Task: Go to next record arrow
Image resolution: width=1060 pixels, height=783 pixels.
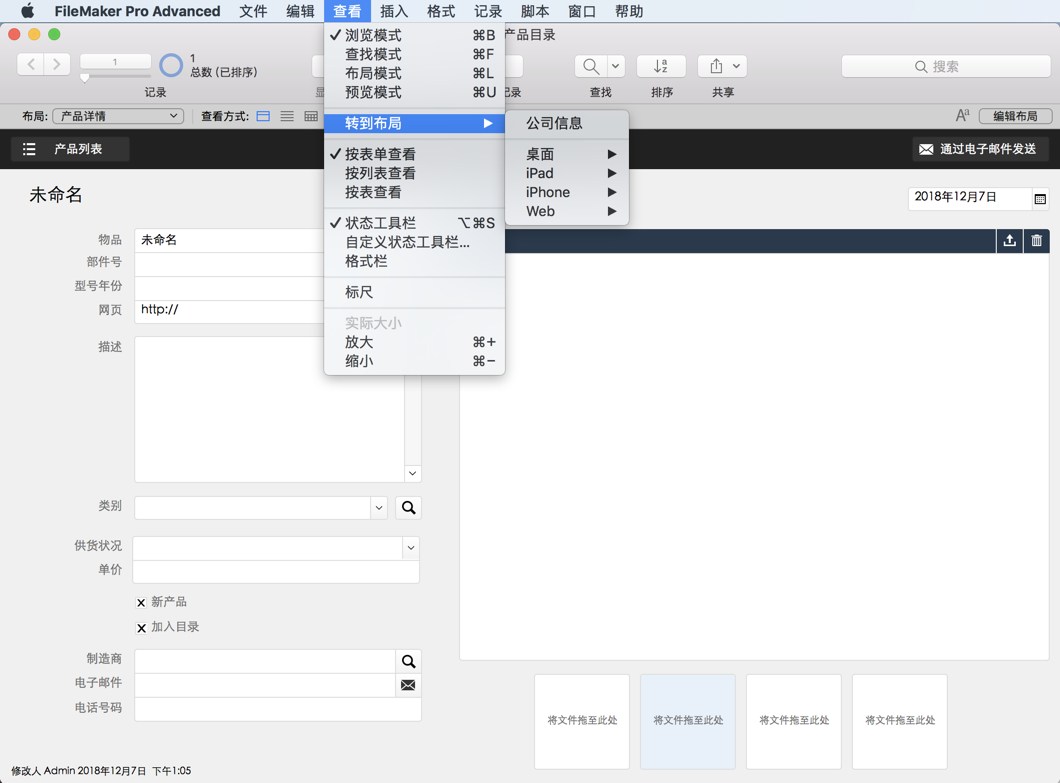Action: [57, 65]
